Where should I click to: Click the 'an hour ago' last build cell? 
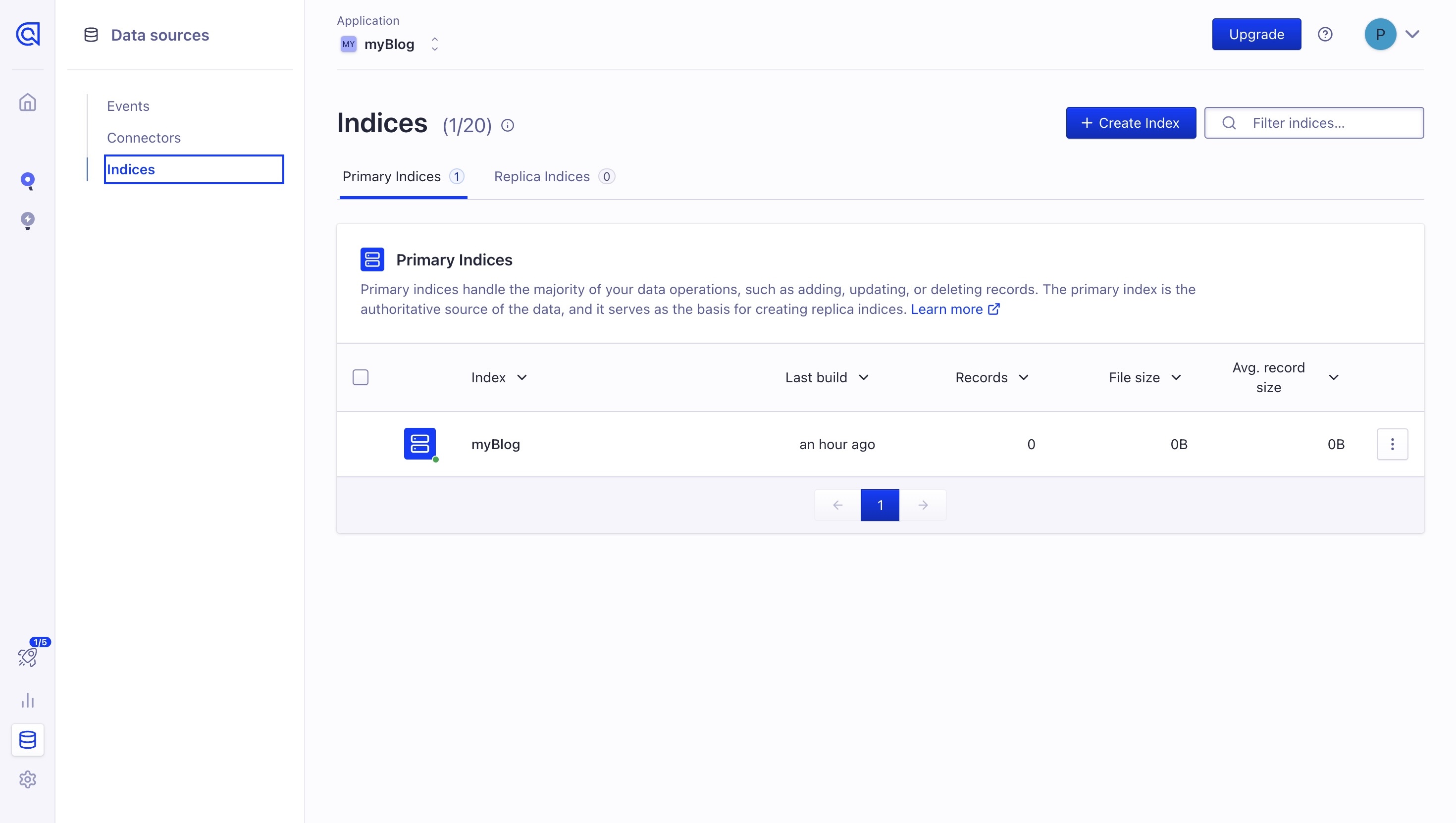click(837, 444)
